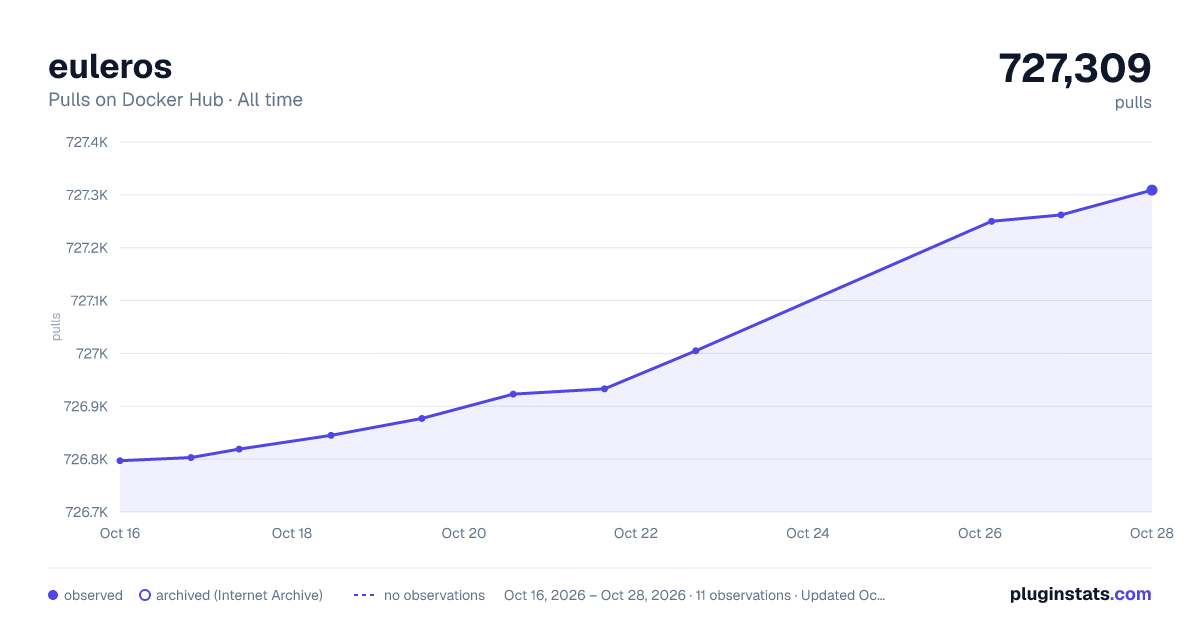Click the dashed 'no observations' legend line
The height and width of the screenshot is (630, 1200).
(364, 595)
